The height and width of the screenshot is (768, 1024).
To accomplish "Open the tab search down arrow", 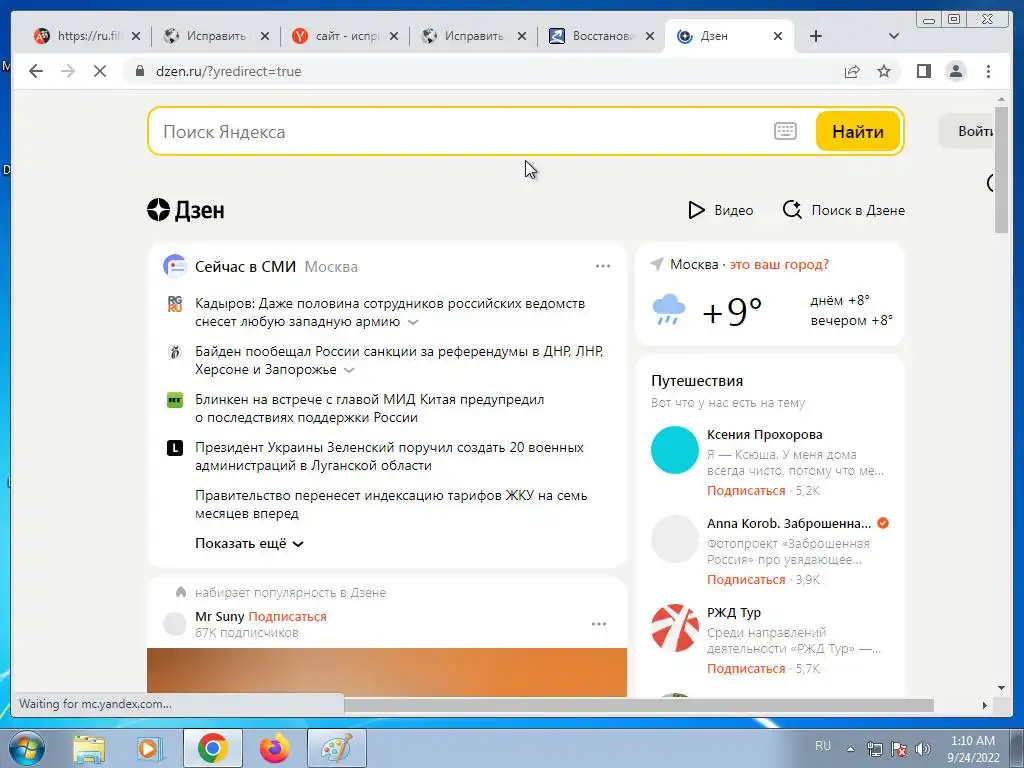I will (894, 36).
